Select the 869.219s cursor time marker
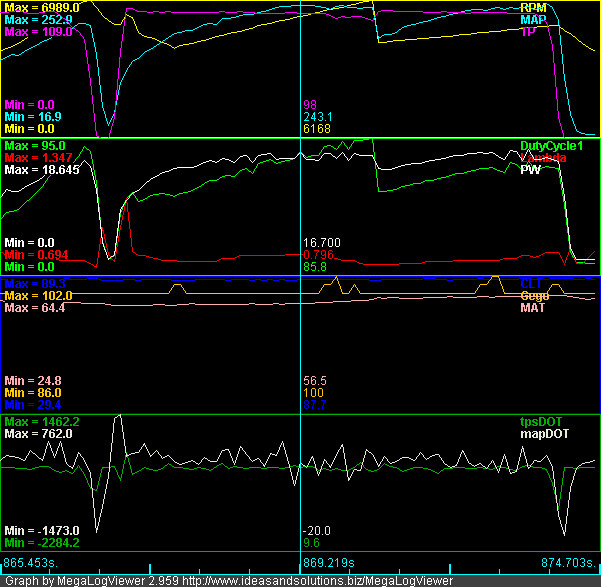The height and width of the screenshot is (587, 601). click(x=333, y=564)
